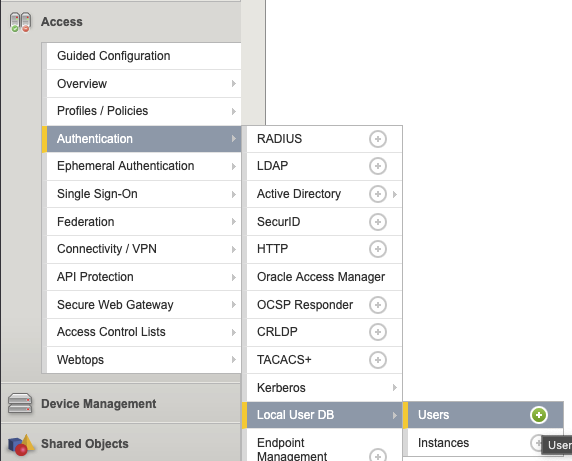Expand the Overview submenu arrow

[x=234, y=84]
